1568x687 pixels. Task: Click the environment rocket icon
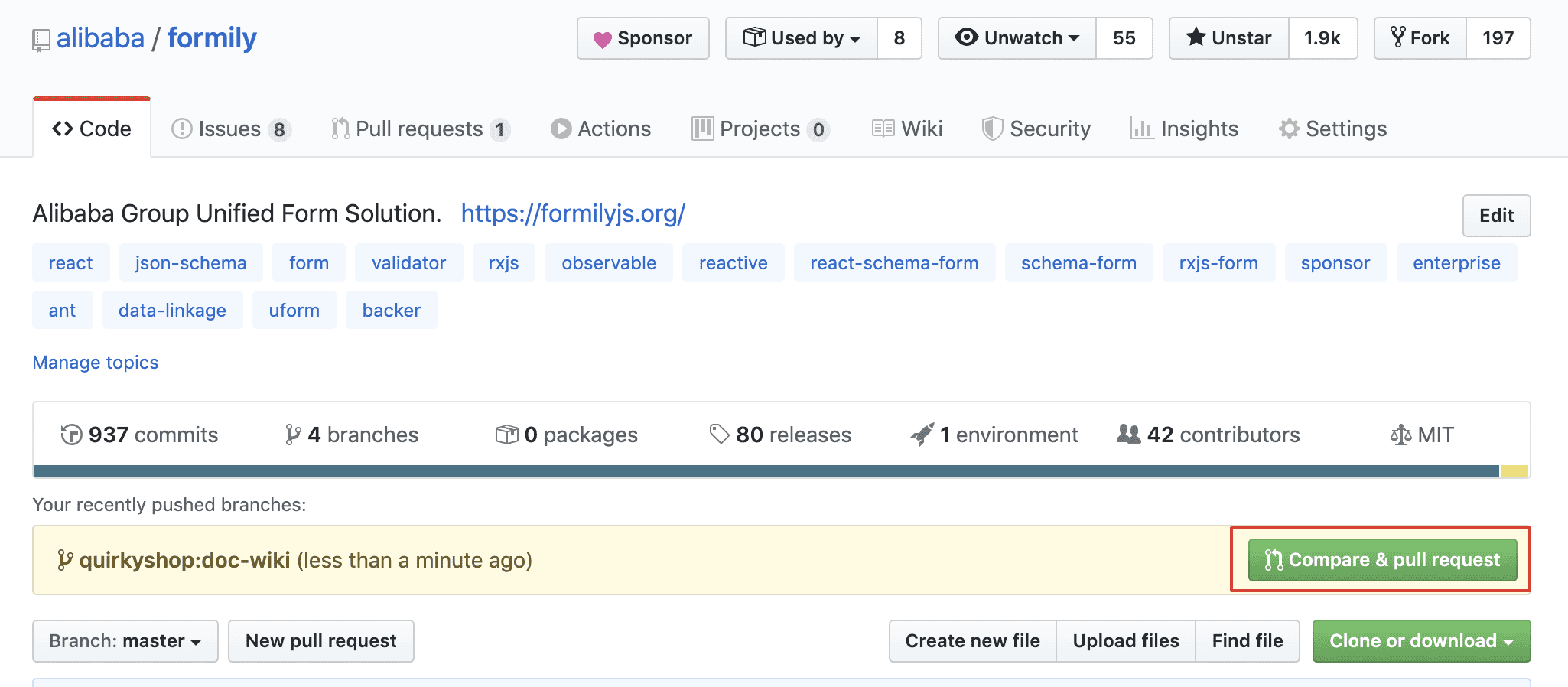point(922,435)
